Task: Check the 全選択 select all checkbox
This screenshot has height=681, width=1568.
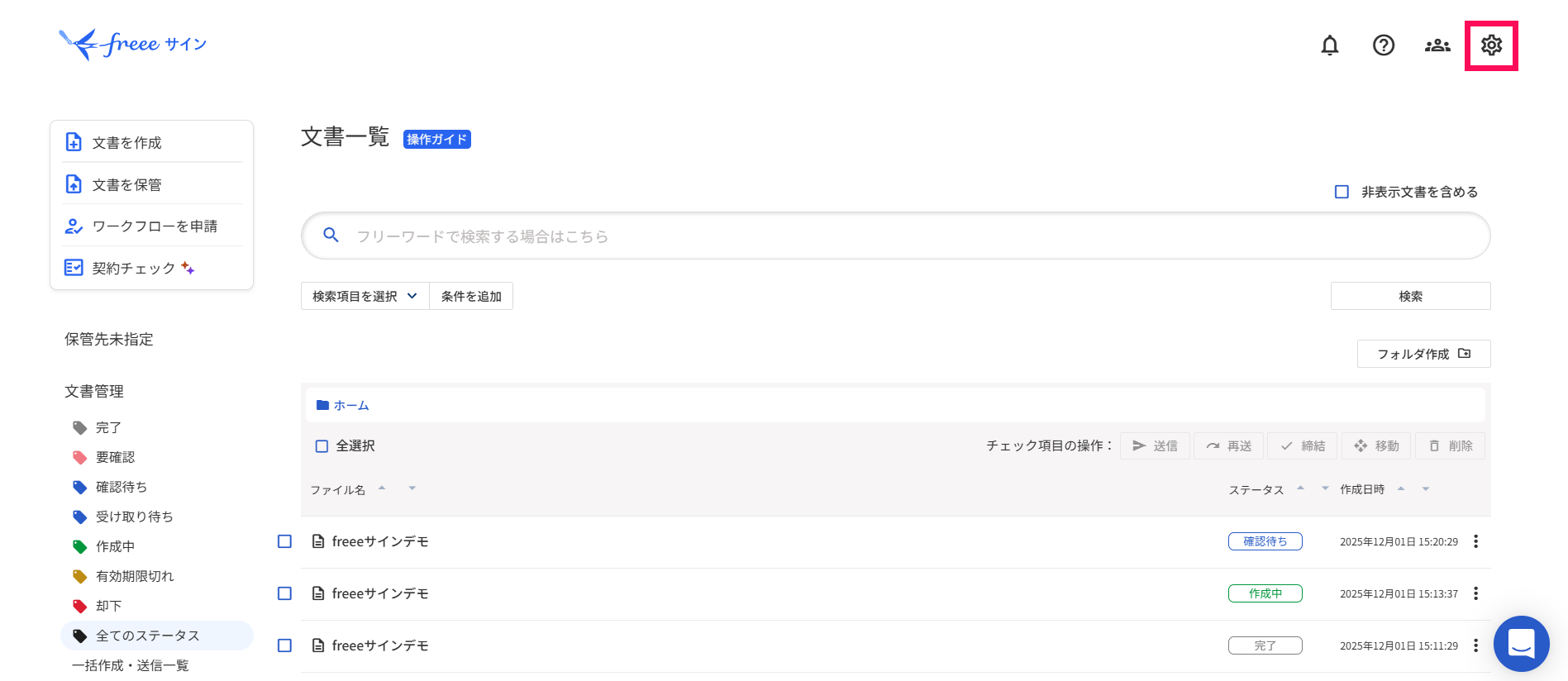Action: pos(322,445)
